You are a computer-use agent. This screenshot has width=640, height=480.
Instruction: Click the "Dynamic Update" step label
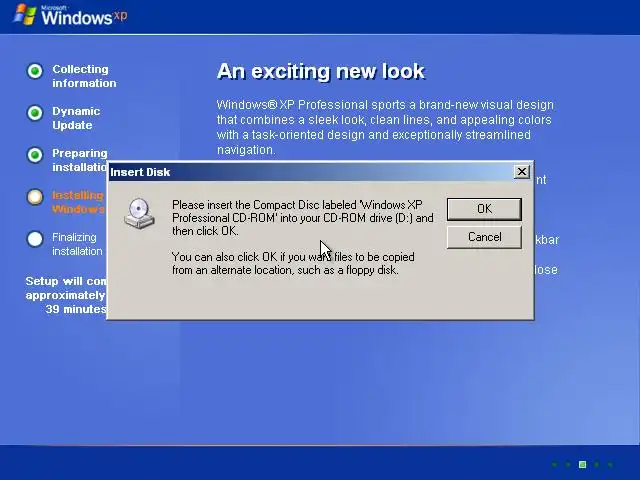76,118
